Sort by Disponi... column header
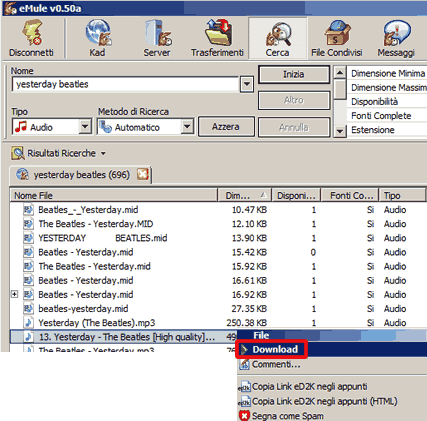The height and width of the screenshot is (421, 427). 296,195
